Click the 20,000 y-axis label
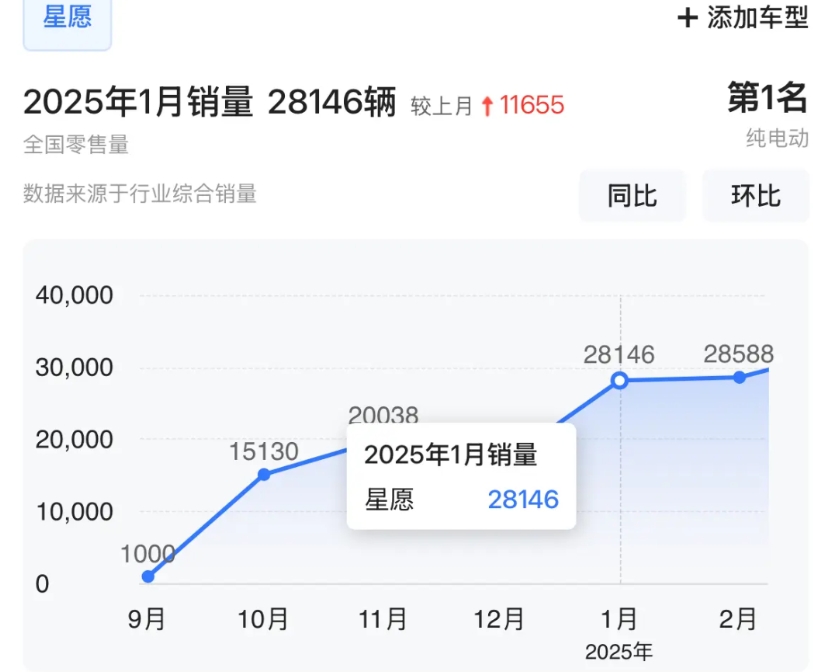The height and width of the screenshot is (672, 813). point(74,439)
